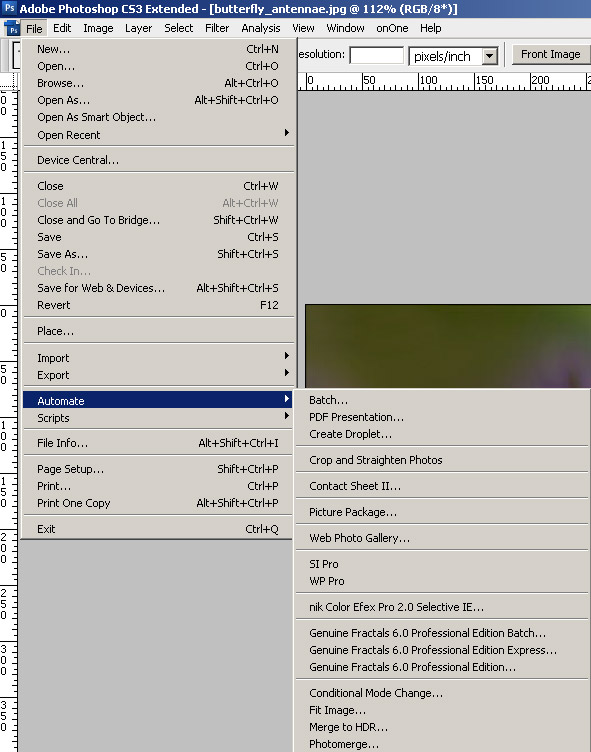
Task: Open the Help menu
Action: coord(430,28)
